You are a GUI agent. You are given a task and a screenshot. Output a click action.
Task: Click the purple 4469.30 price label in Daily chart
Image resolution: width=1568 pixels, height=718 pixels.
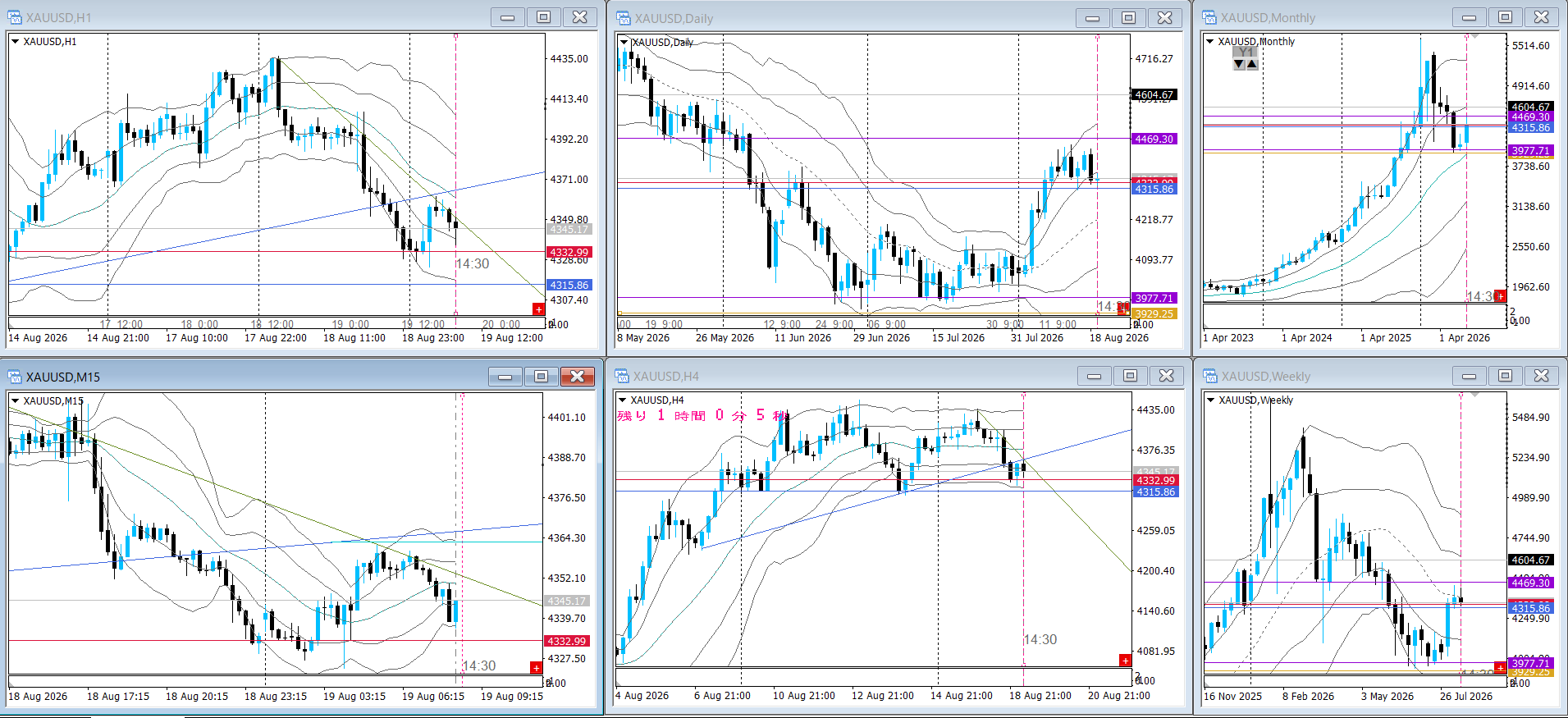[1154, 139]
